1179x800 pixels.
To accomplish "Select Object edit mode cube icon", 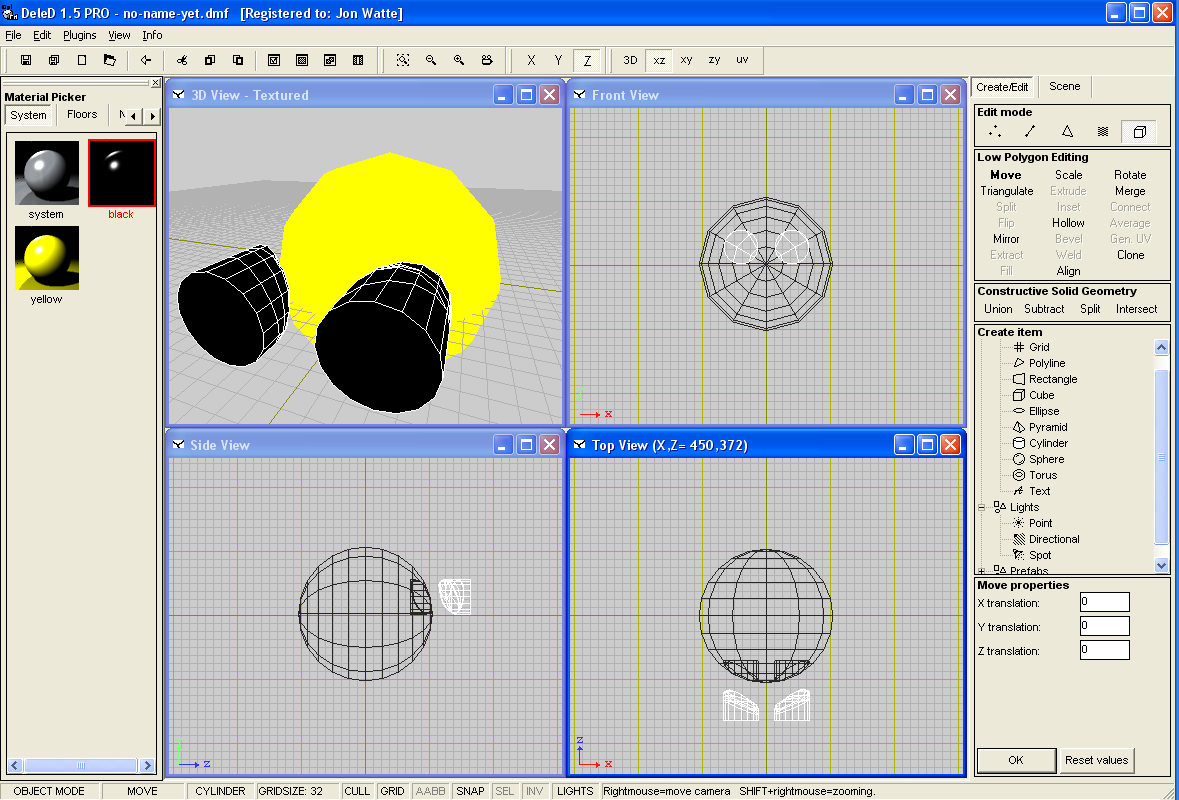I will pyautogui.click(x=1139, y=131).
